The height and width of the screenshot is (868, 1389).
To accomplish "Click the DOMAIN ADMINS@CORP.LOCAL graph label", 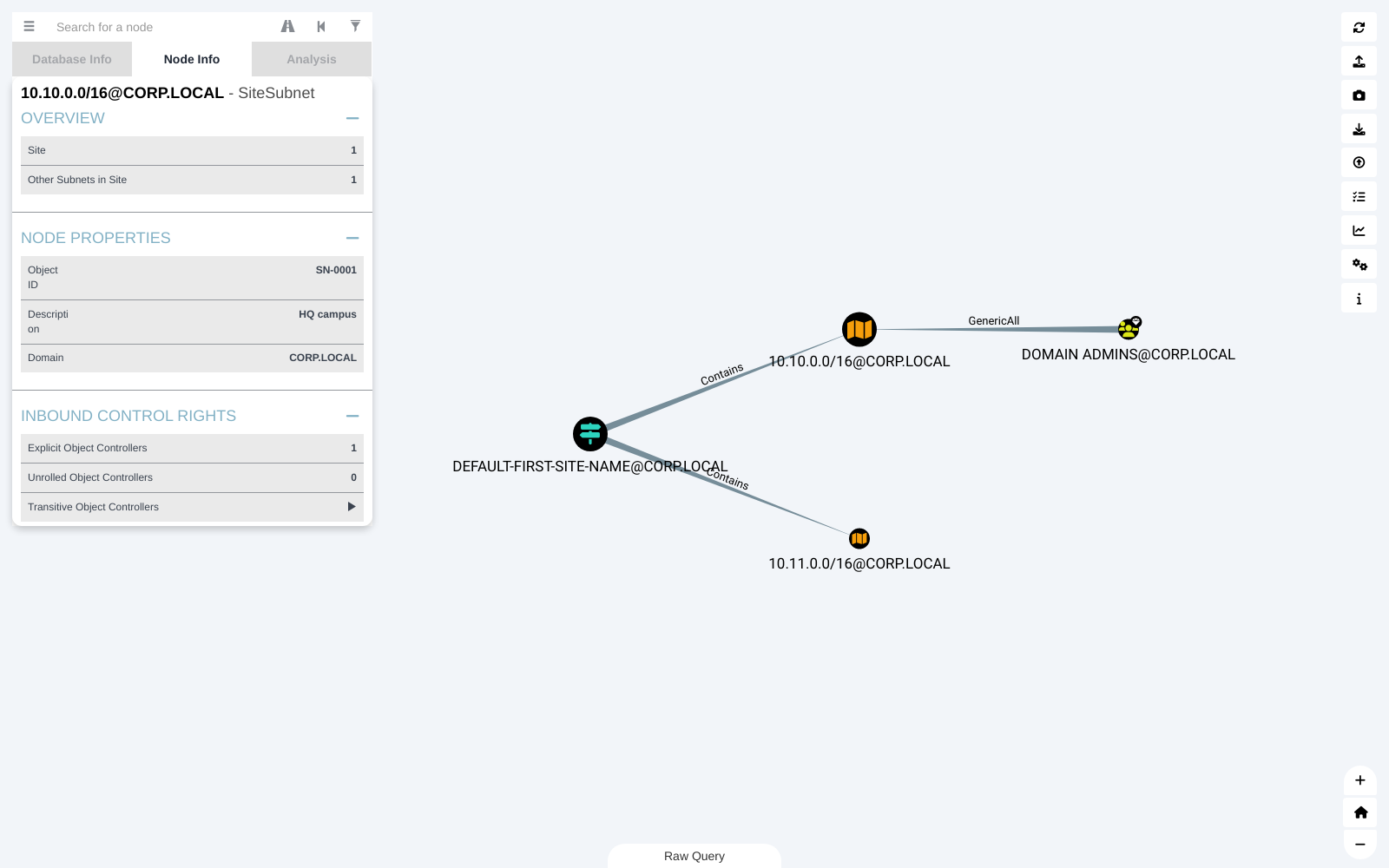I will [x=1129, y=354].
